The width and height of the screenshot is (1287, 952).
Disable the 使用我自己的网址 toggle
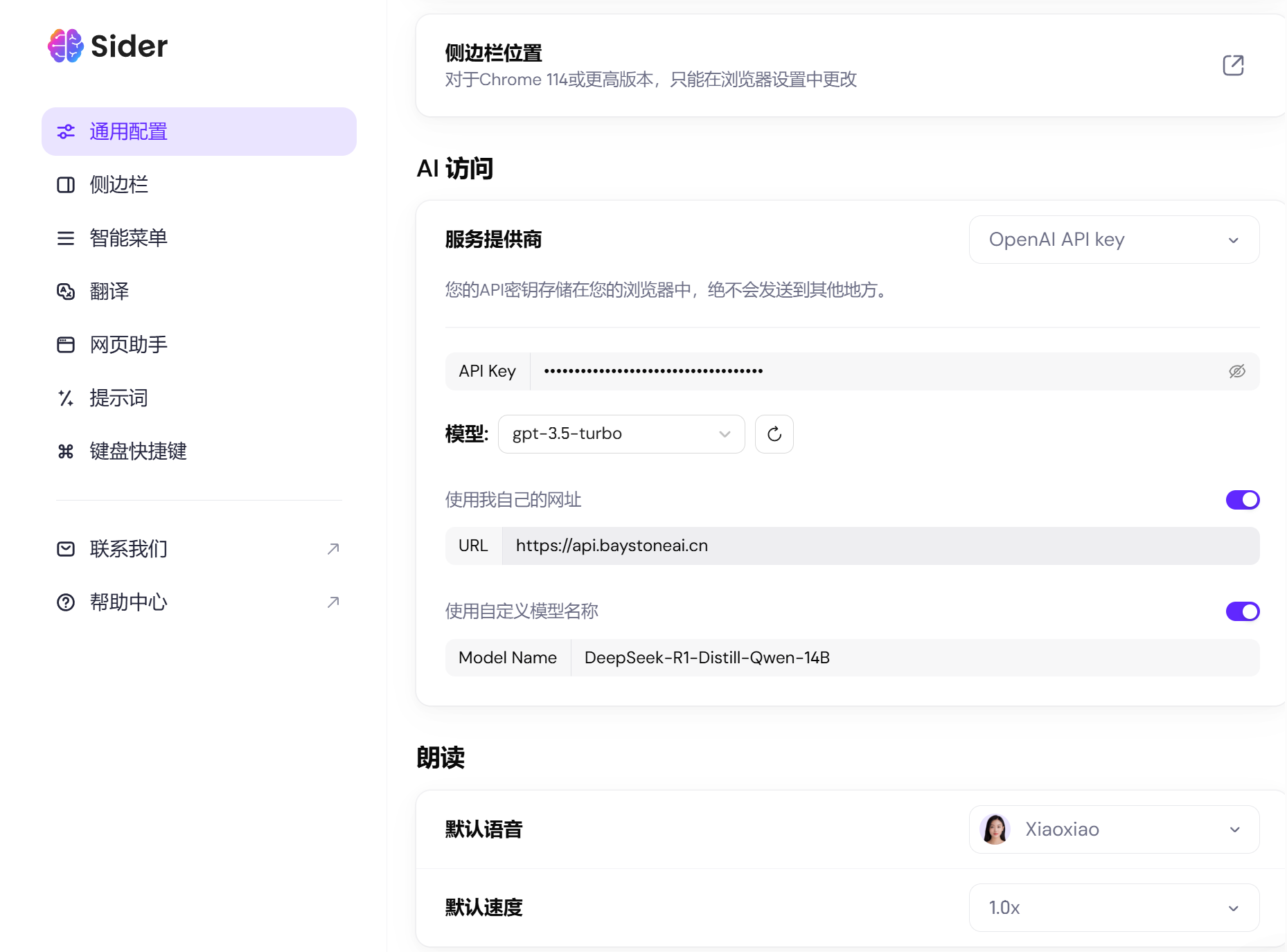(x=1243, y=500)
